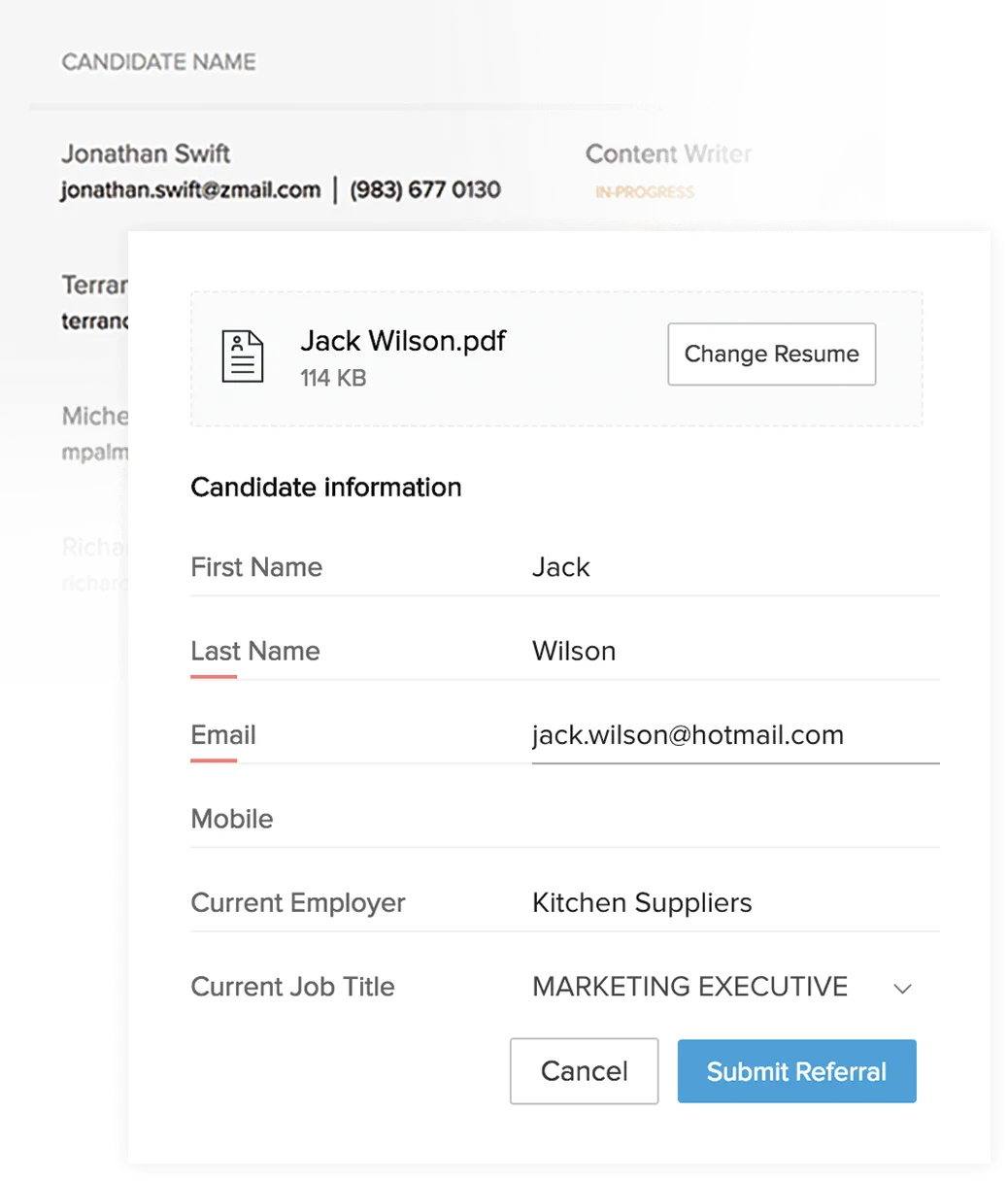
Task: Cancel the referral form
Action: (584, 1071)
